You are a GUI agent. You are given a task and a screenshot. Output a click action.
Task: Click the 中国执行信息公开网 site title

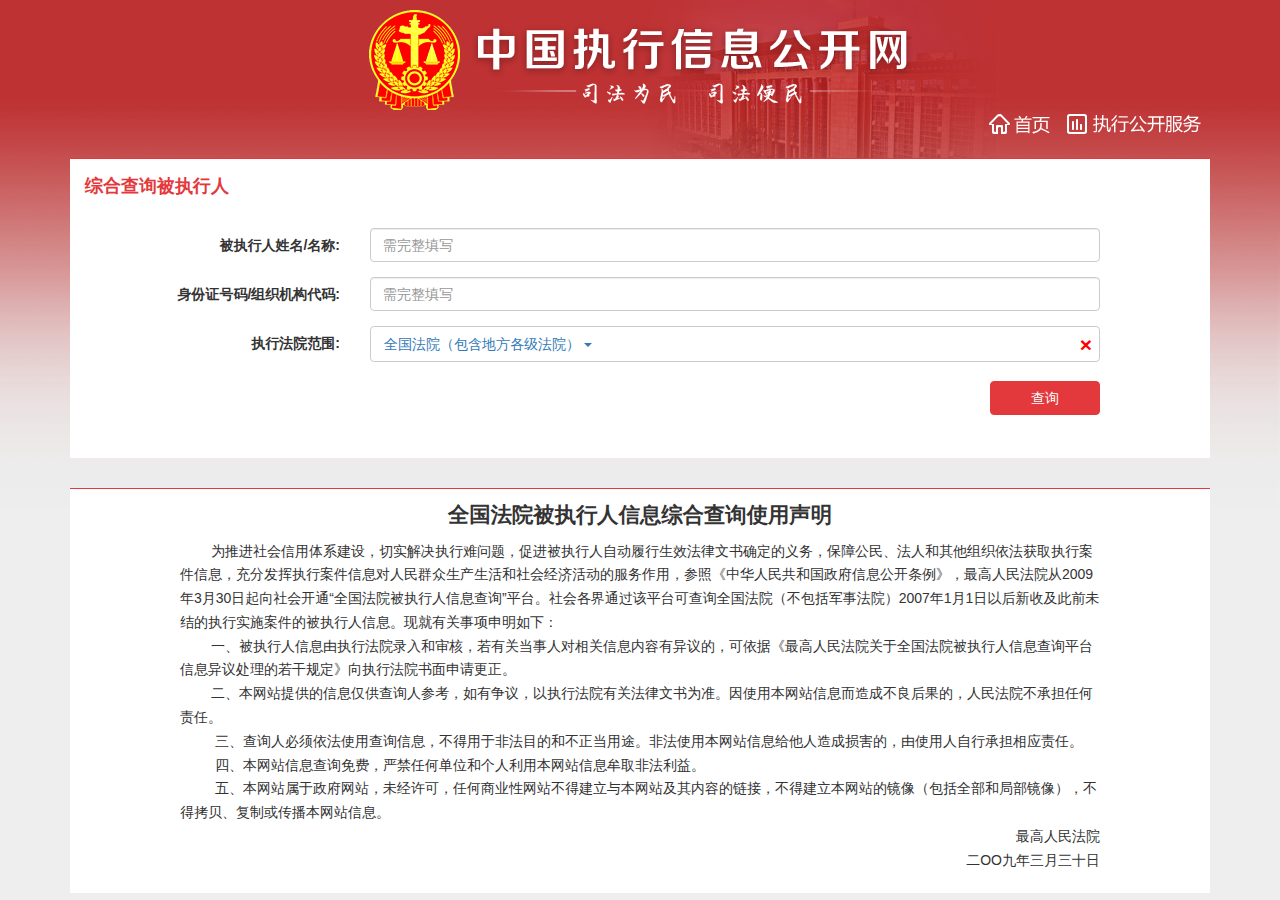(x=692, y=50)
